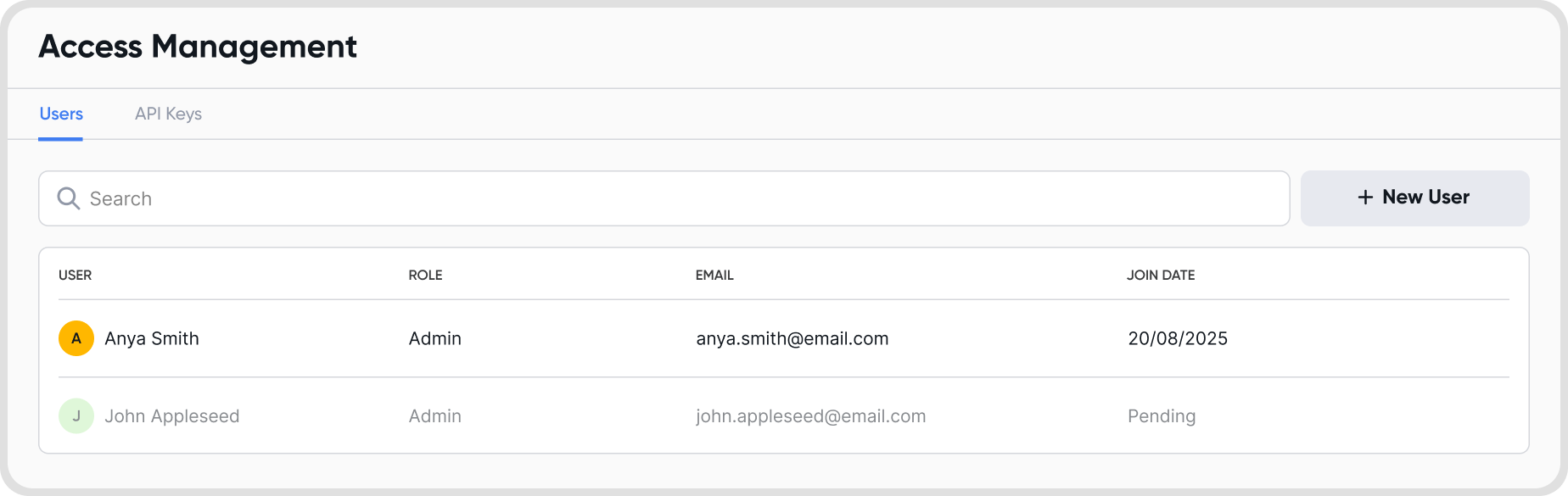The image size is (1568, 496).
Task: Open the Anya Smith user name
Action: (152, 338)
